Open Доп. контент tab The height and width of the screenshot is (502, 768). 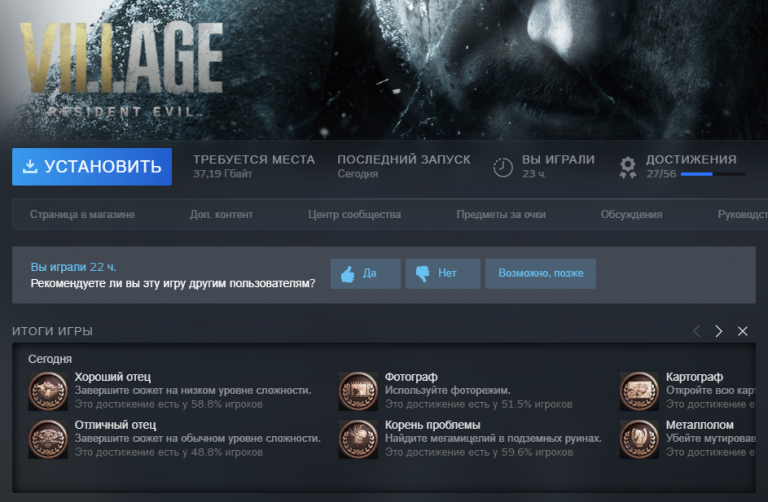point(221,215)
